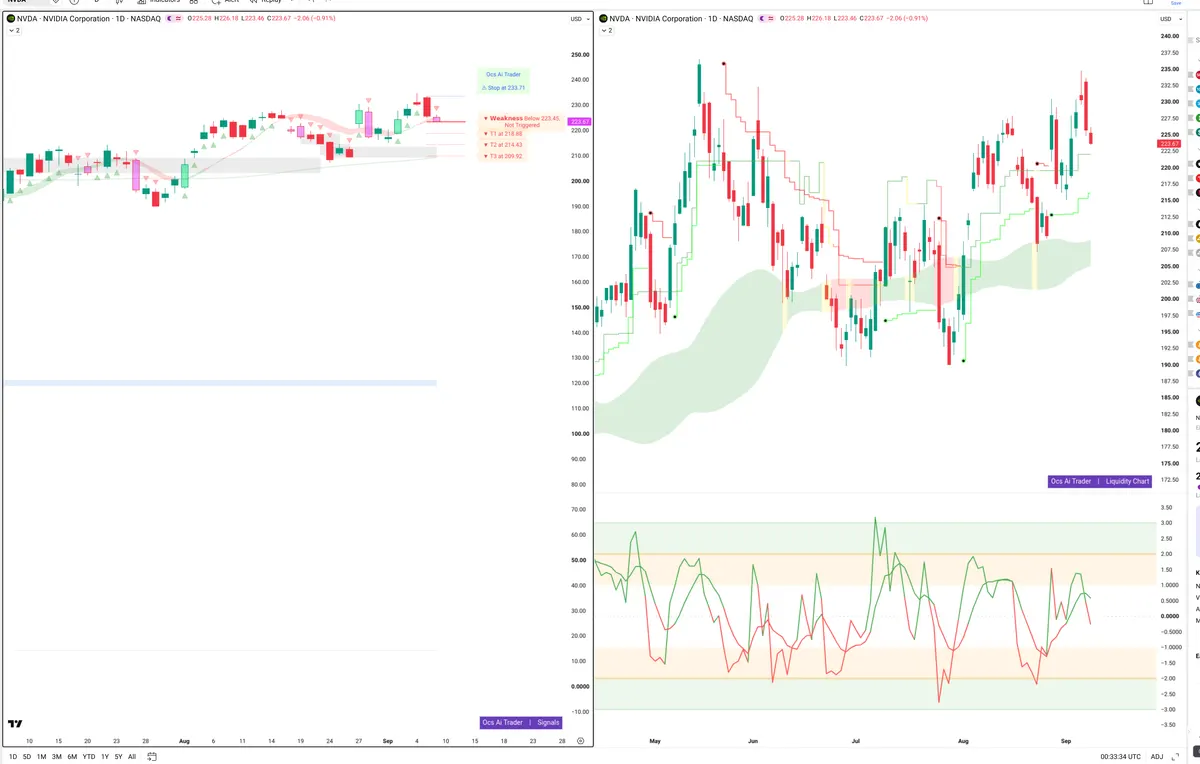Viewport: 1200px width, 764px height.
Task: Click the May label on right time axis
Action: pos(655,741)
